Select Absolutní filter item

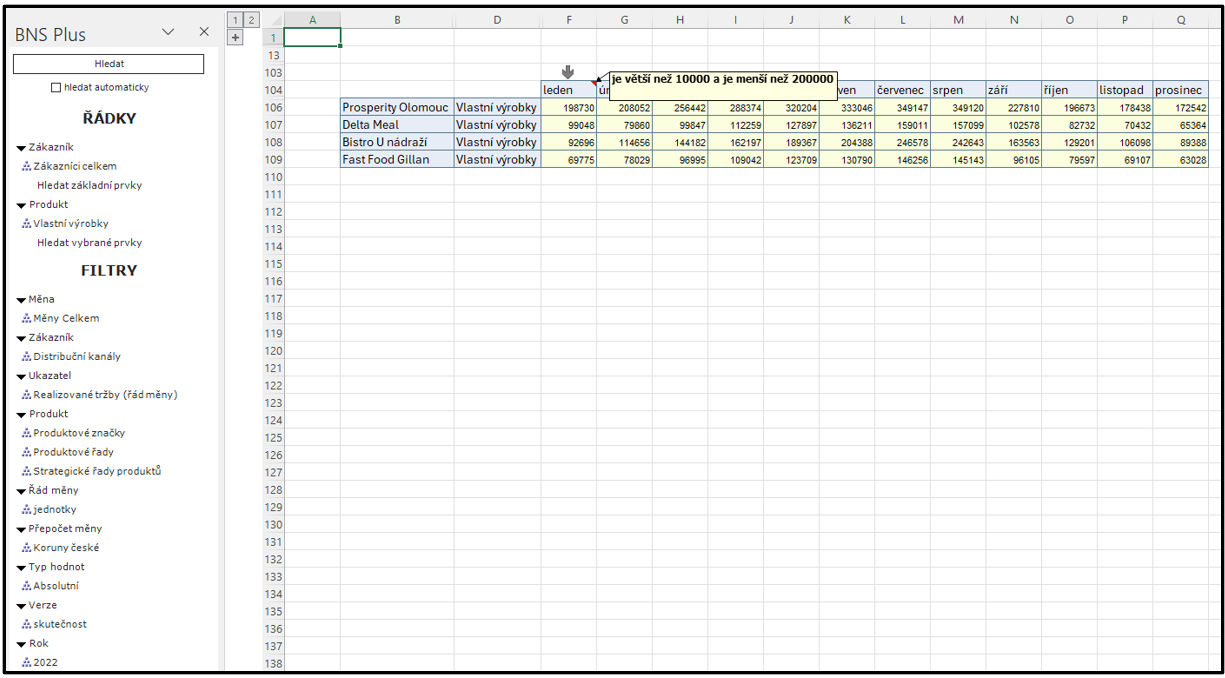56,586
